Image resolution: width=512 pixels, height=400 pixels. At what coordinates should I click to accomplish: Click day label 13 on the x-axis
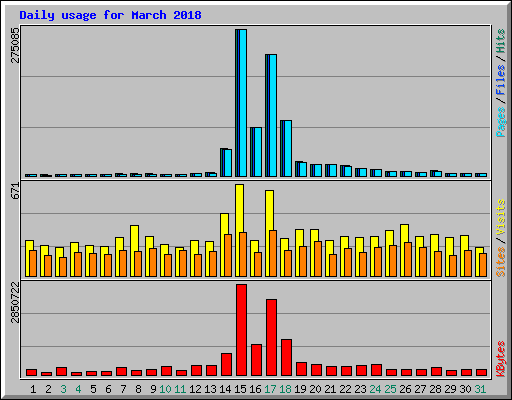point(210,389)
